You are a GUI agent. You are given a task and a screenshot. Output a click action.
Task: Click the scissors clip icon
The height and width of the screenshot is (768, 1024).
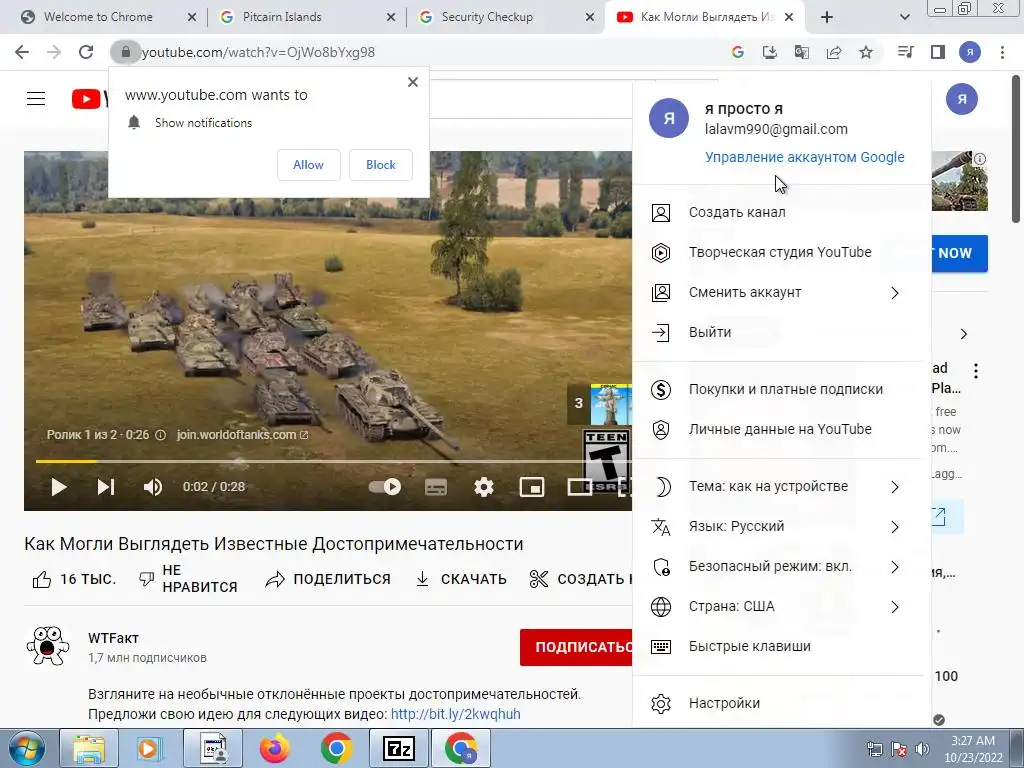point(539,579)
